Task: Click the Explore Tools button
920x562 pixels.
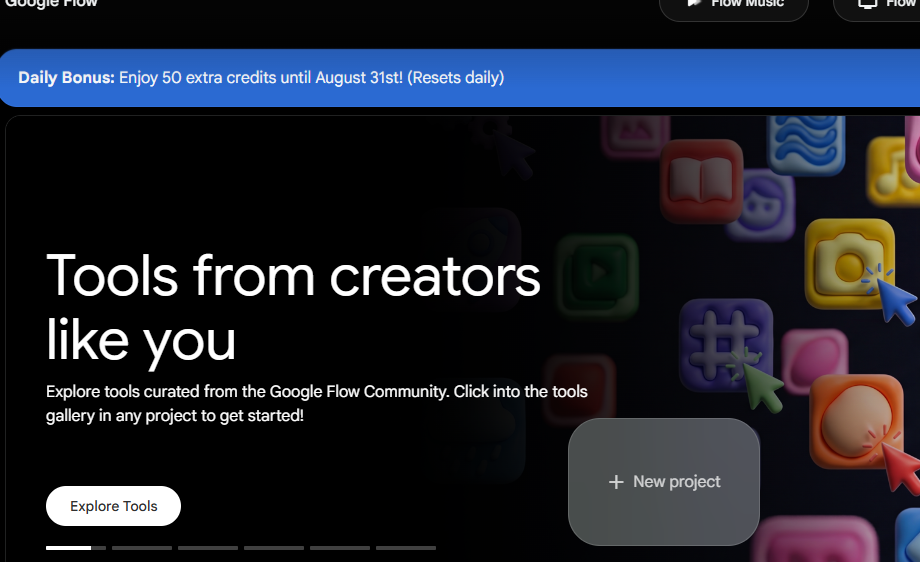Action: pyautogui.click(x=113, y=506)
